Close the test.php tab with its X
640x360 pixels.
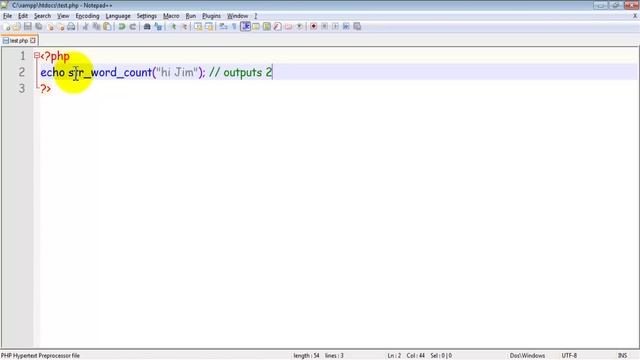tap(33, 40)
